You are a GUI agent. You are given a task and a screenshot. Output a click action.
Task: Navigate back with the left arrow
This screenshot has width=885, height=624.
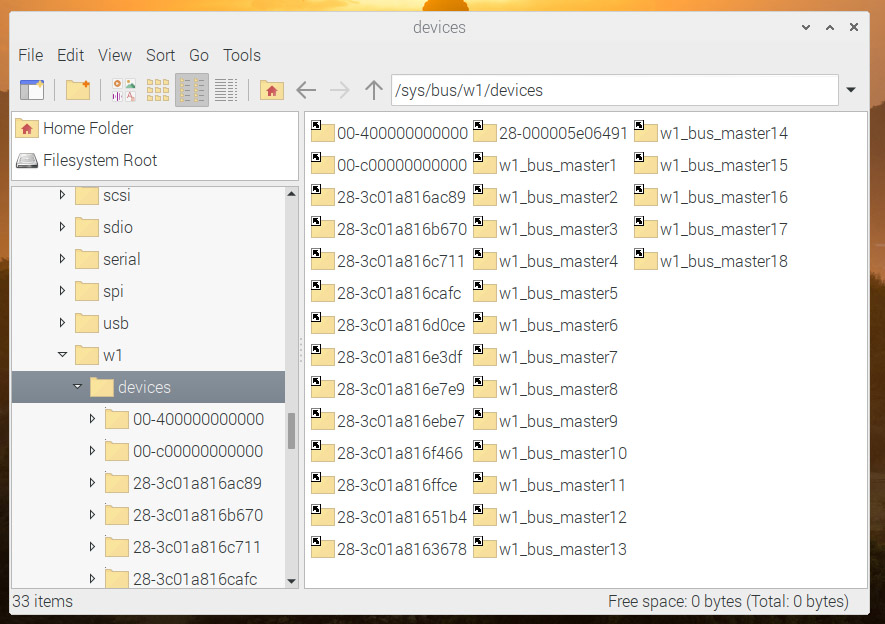coord(306,90)
